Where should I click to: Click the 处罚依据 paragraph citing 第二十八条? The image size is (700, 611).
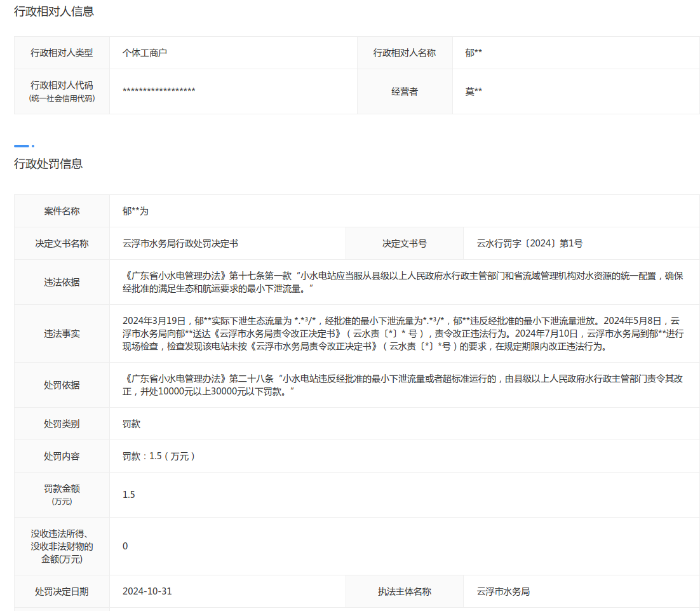(x=400, y=386)
